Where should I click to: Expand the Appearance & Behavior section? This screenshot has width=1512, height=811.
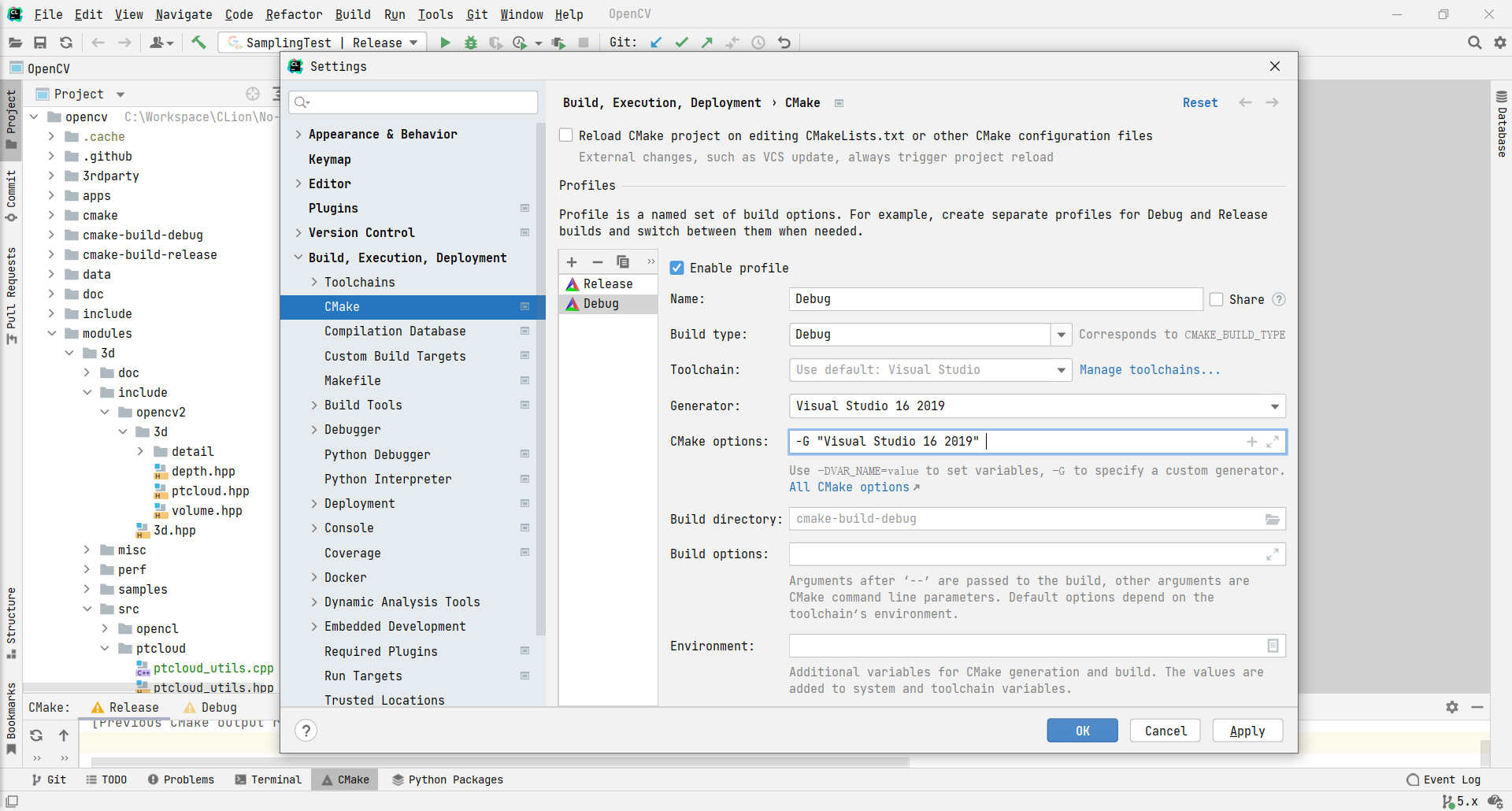298,134
